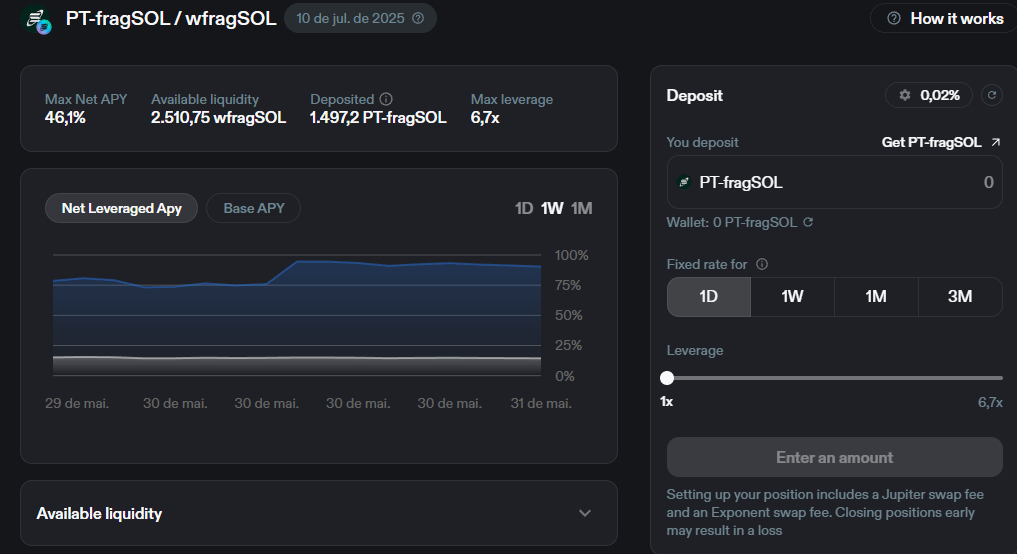Screen dimensions: 1017x554
Task: Click the PT-fragSOL pair token logo
Action: pyautogui.click(x=36, y=19)
